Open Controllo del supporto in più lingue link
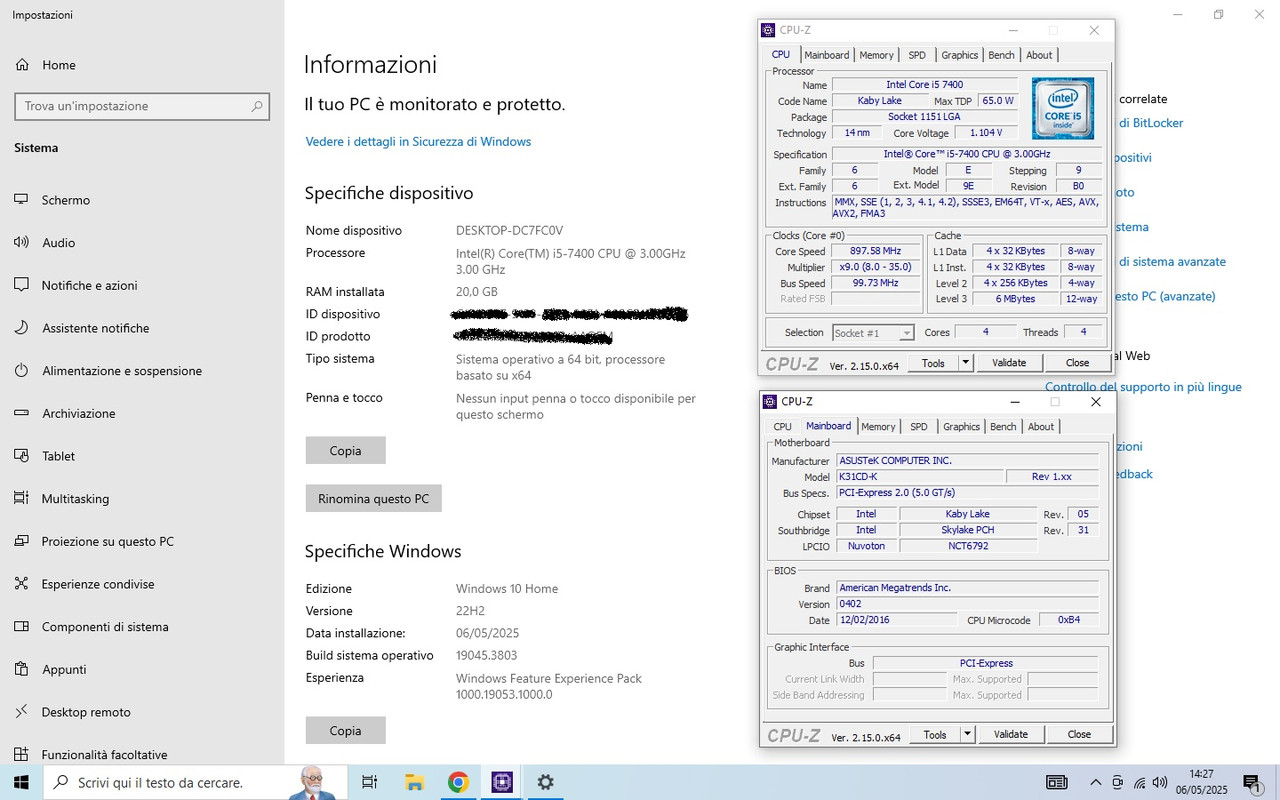 (1143, 387)
